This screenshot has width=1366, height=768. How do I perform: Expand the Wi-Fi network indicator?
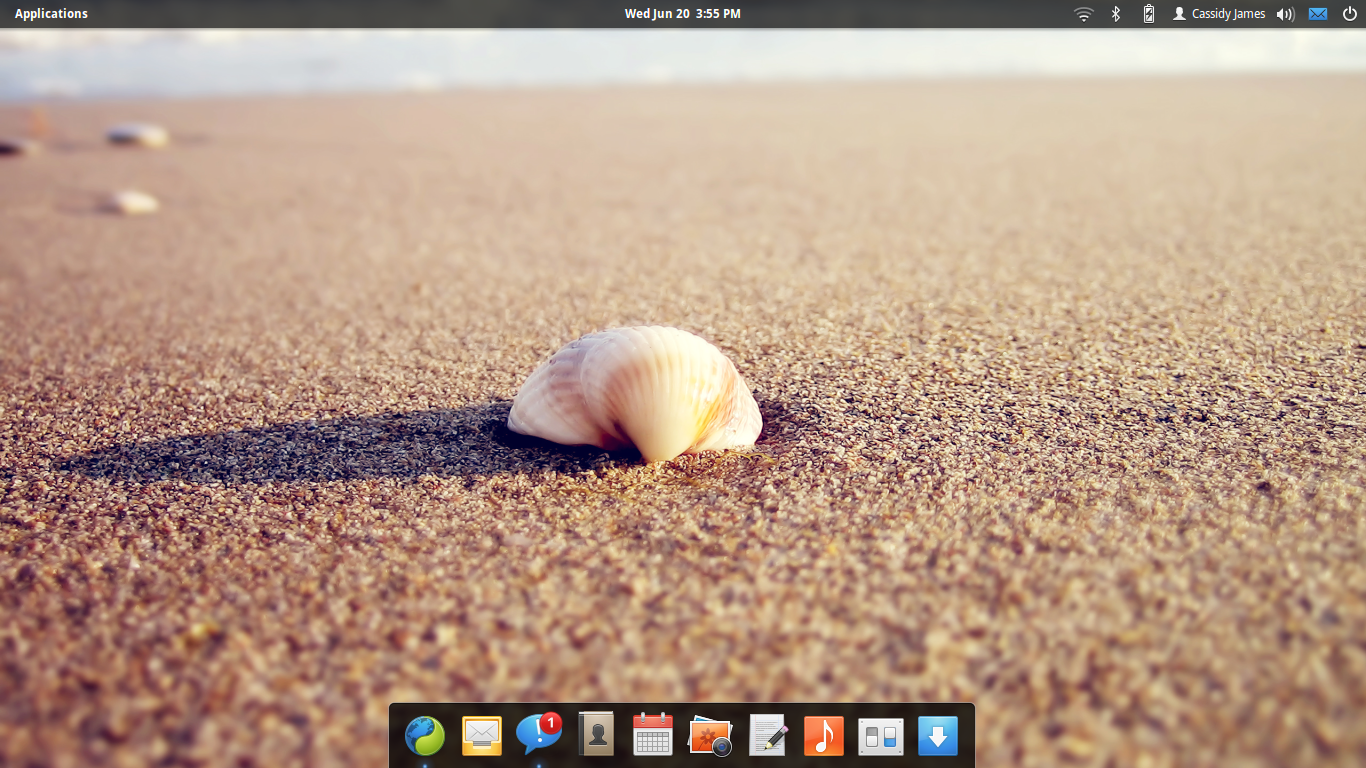tap(1084, 14)
